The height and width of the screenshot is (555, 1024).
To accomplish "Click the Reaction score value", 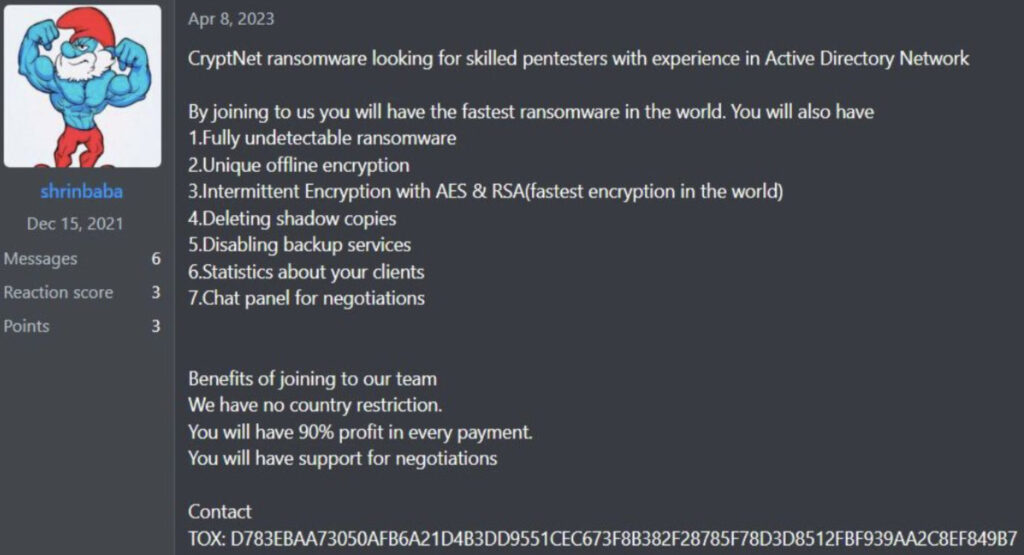I will pyautogui.click(x=156, y=293).
